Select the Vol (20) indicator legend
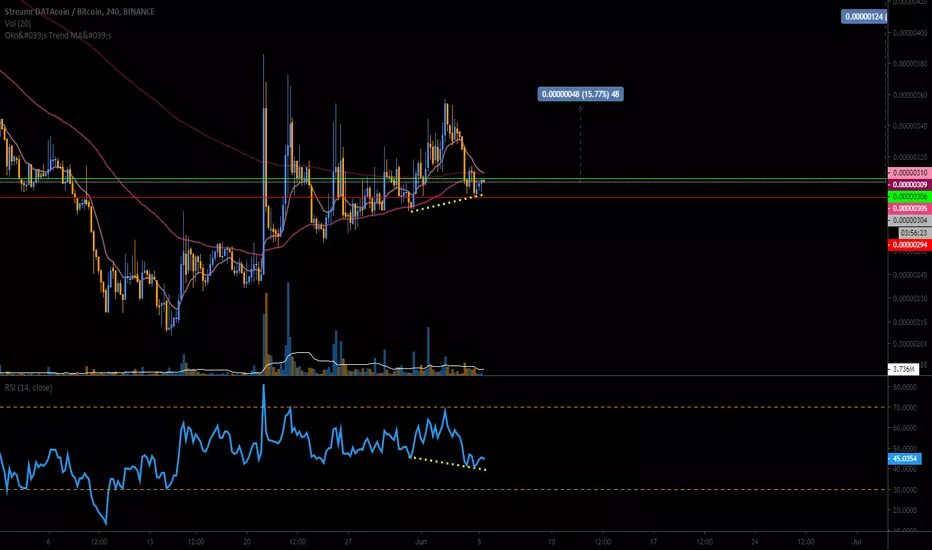The width and height of the screenshot is (932, 550). (18, 23)
